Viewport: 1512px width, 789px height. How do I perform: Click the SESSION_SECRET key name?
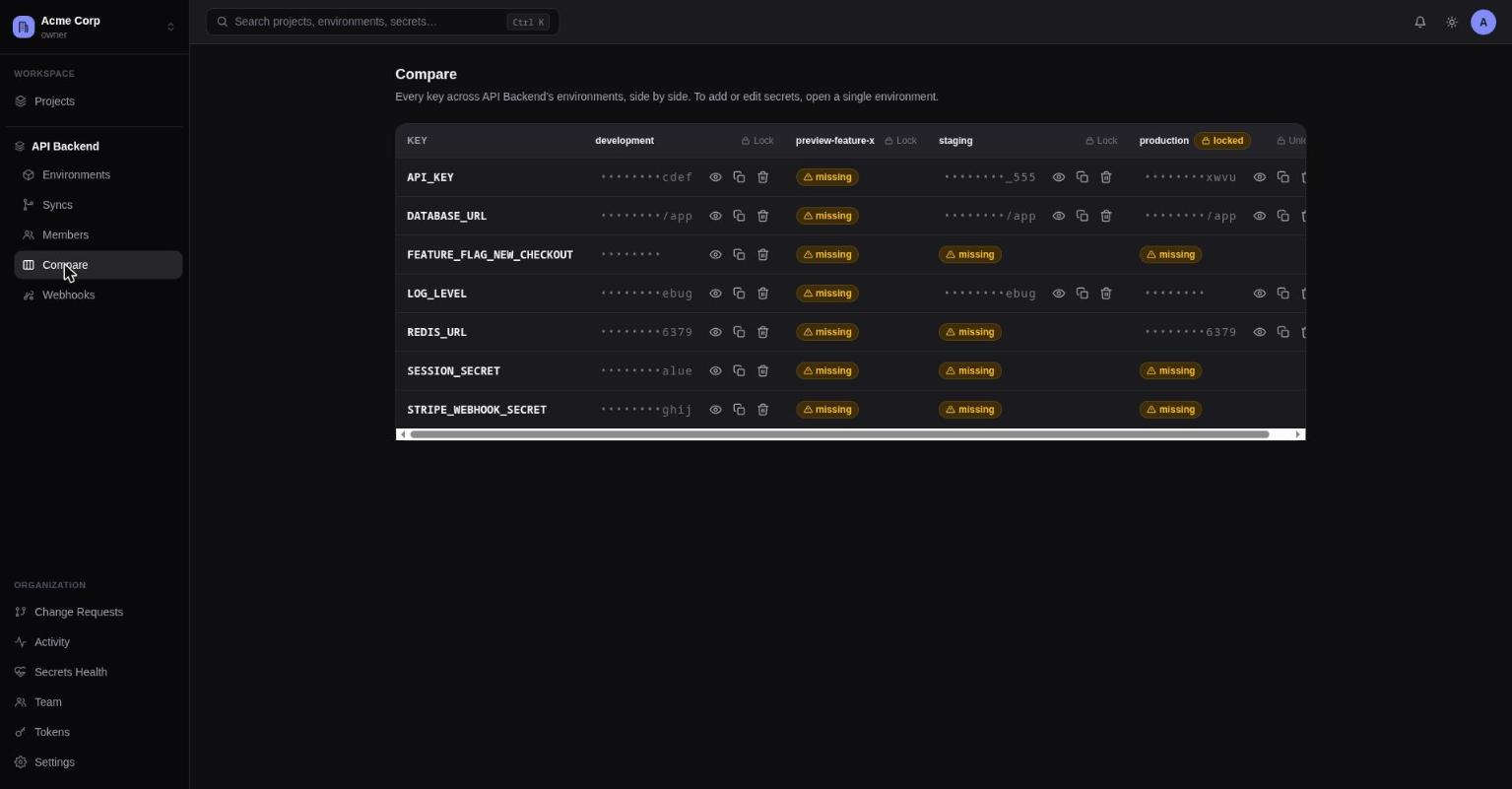[x=453, y=371]
